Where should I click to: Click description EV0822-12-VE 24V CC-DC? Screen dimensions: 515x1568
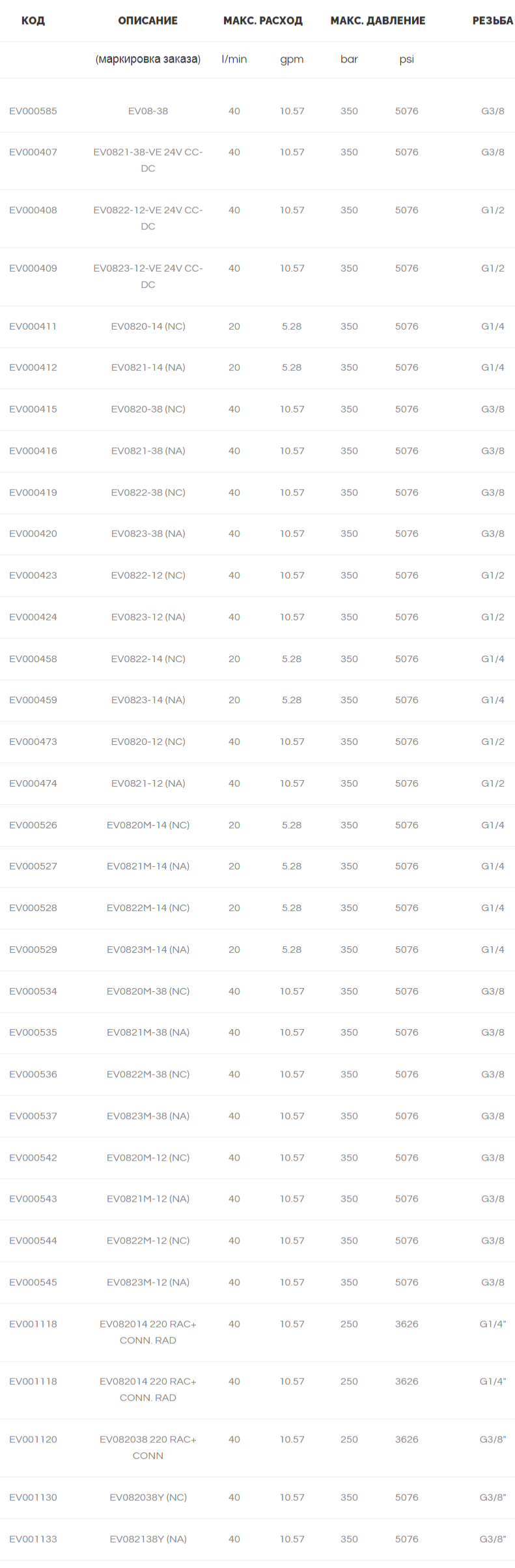(x=148, y=218)
